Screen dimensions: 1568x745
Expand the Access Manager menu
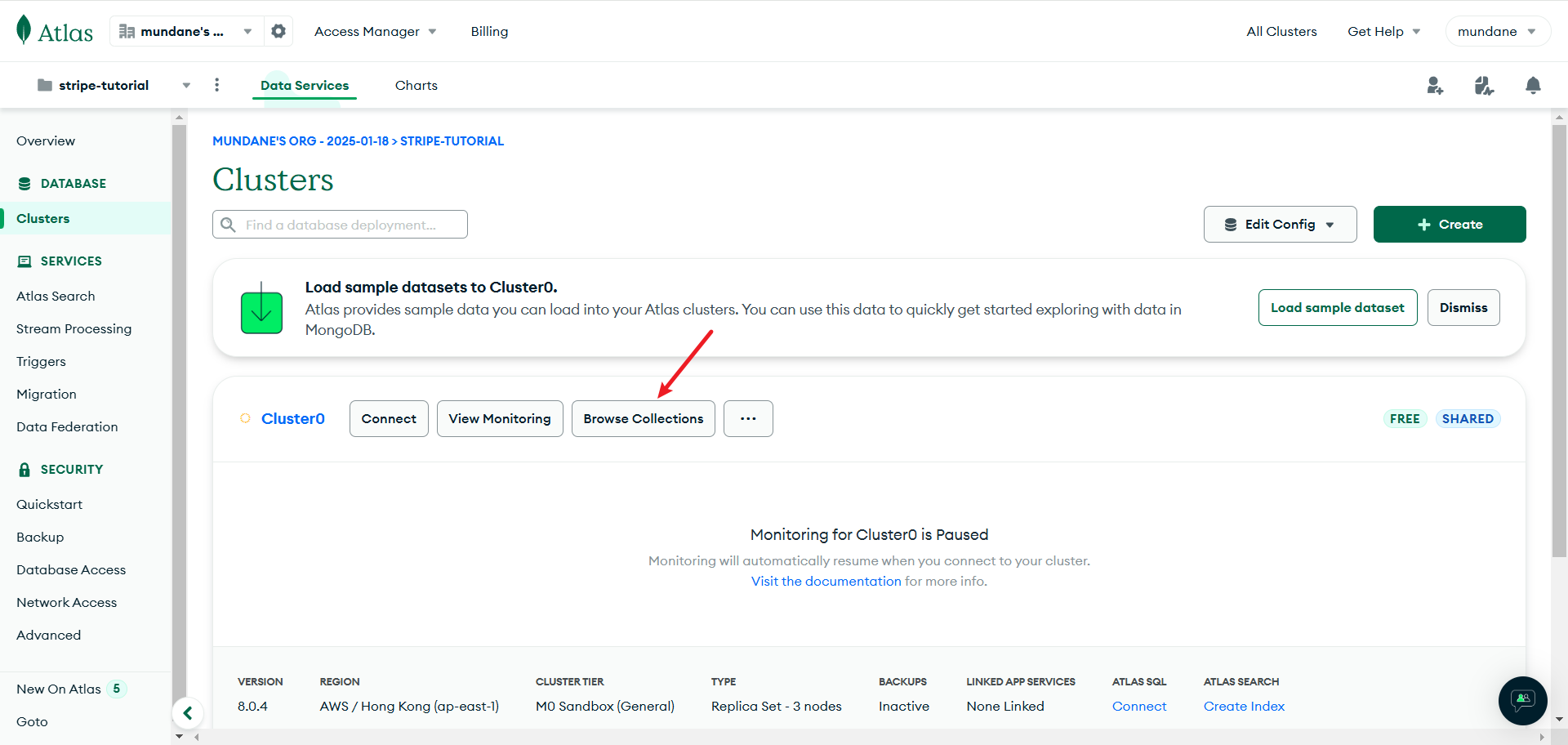375,31
